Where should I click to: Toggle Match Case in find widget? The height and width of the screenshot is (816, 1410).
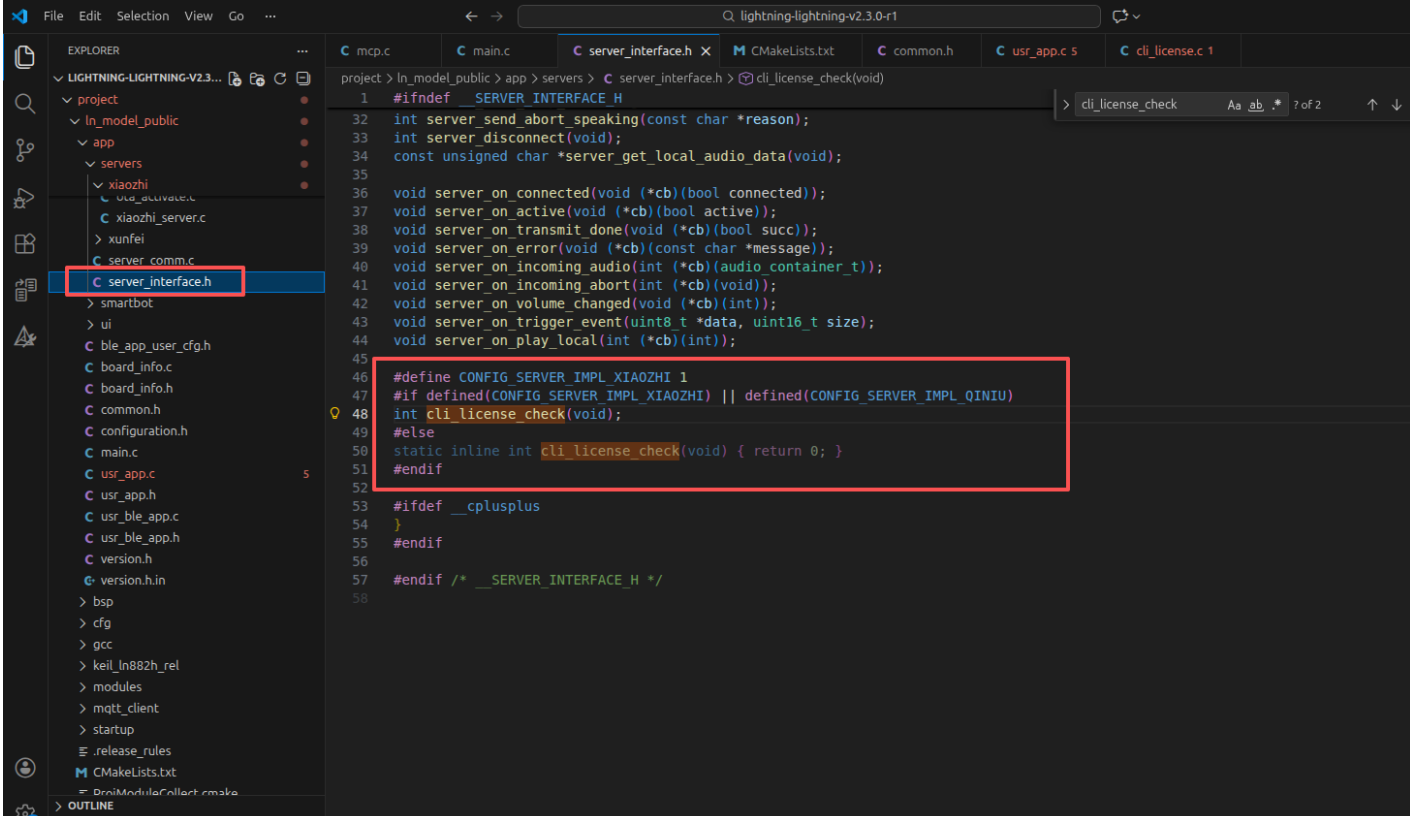click(x=1234, y=104)
